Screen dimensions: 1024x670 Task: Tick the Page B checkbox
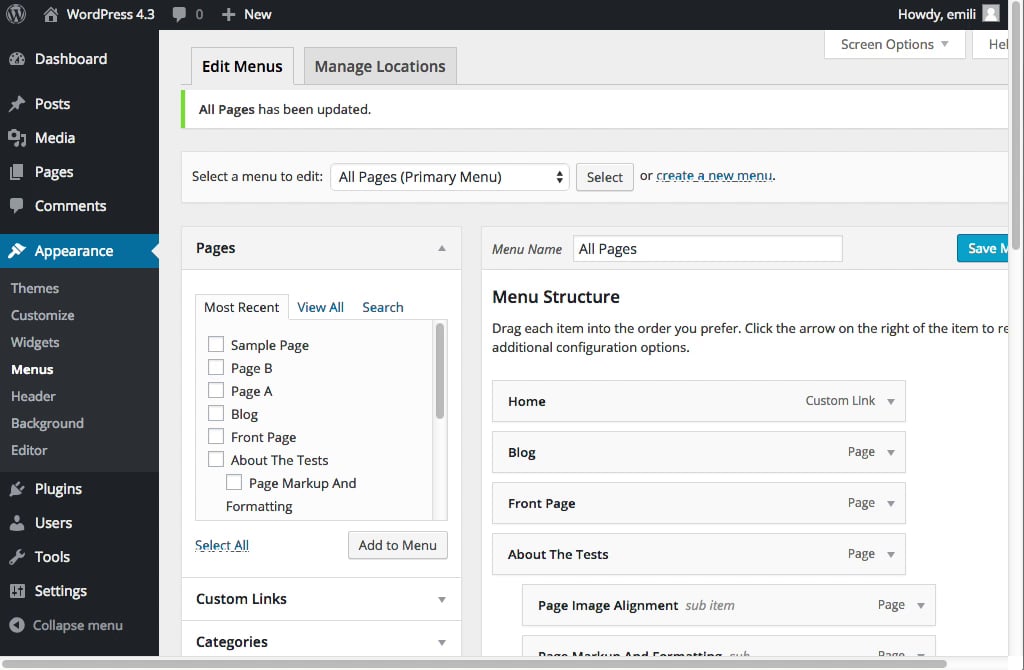click(216, 368)
